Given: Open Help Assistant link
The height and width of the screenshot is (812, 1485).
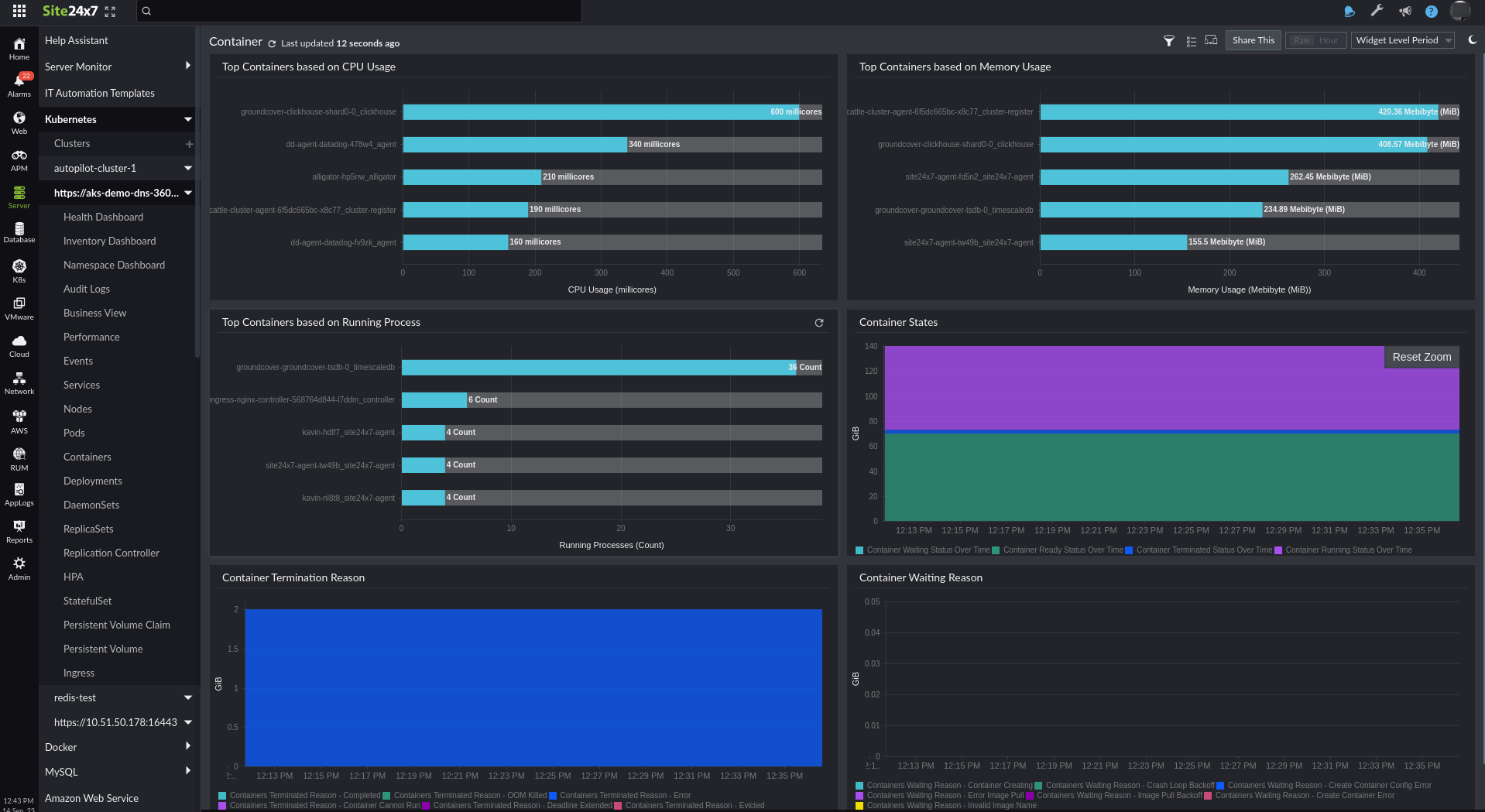Looking at the screenshot, I should (77, 41).
